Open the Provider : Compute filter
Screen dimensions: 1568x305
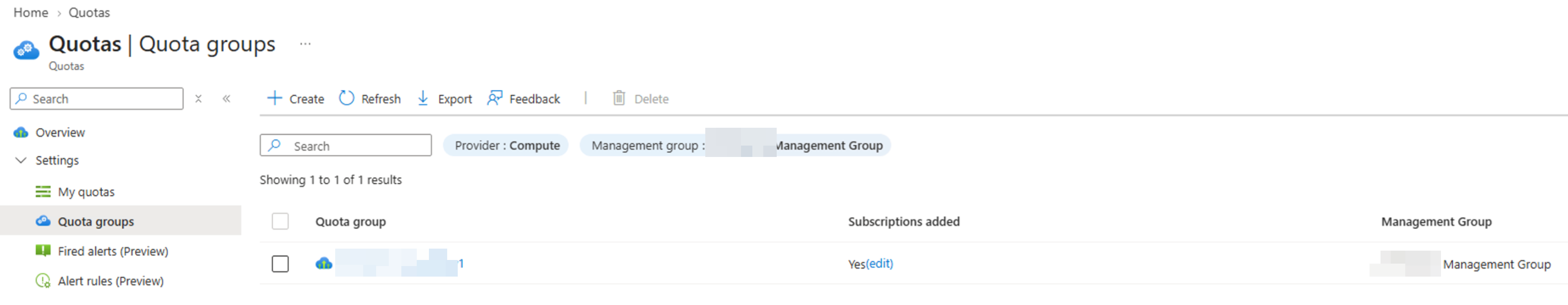click(x=506, y=146)
